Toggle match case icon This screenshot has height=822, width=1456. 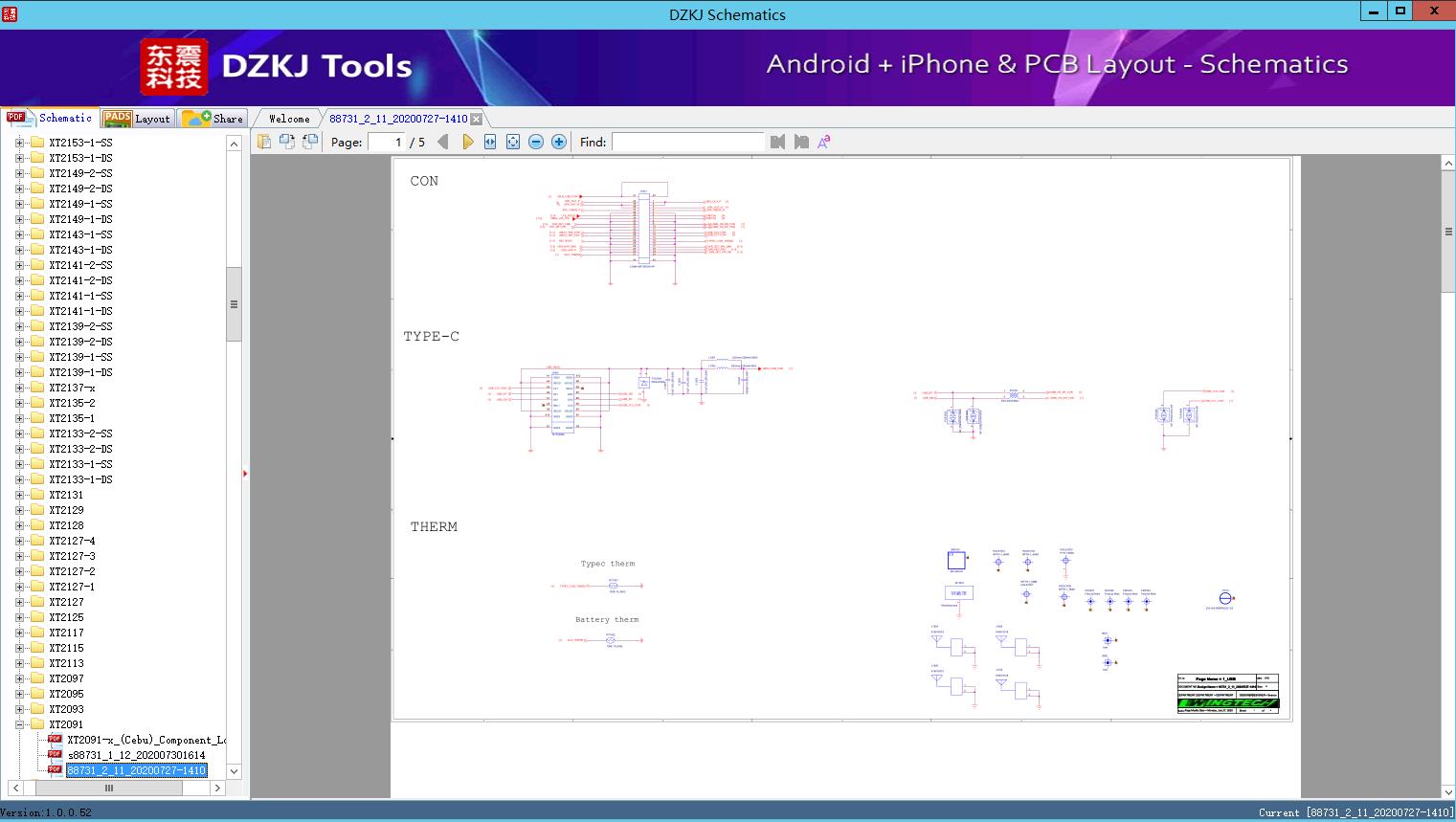pos(823,142)
